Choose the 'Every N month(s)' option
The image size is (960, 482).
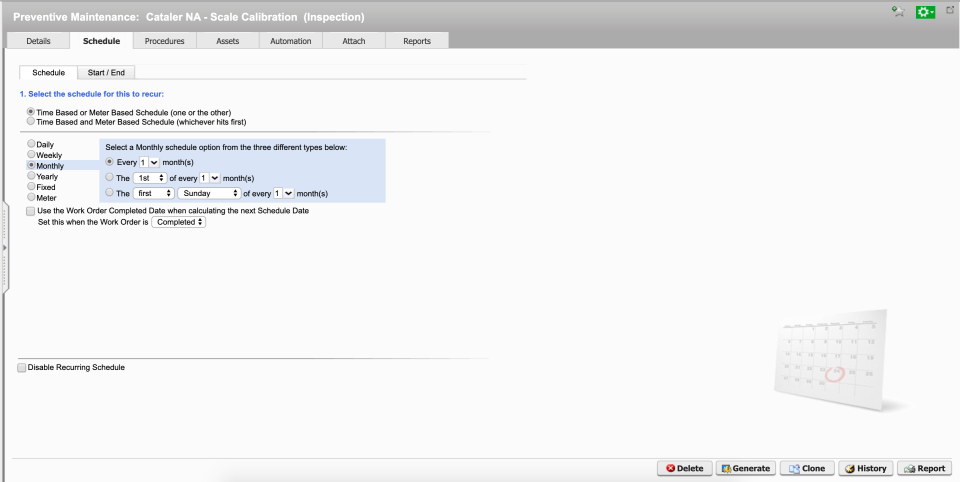click(x=110, y=162)
